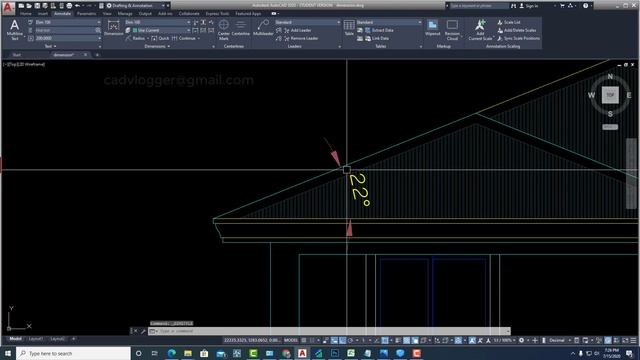Select the Revision Cloud tool
Screen dimensions: 640x360
(452, 30)
